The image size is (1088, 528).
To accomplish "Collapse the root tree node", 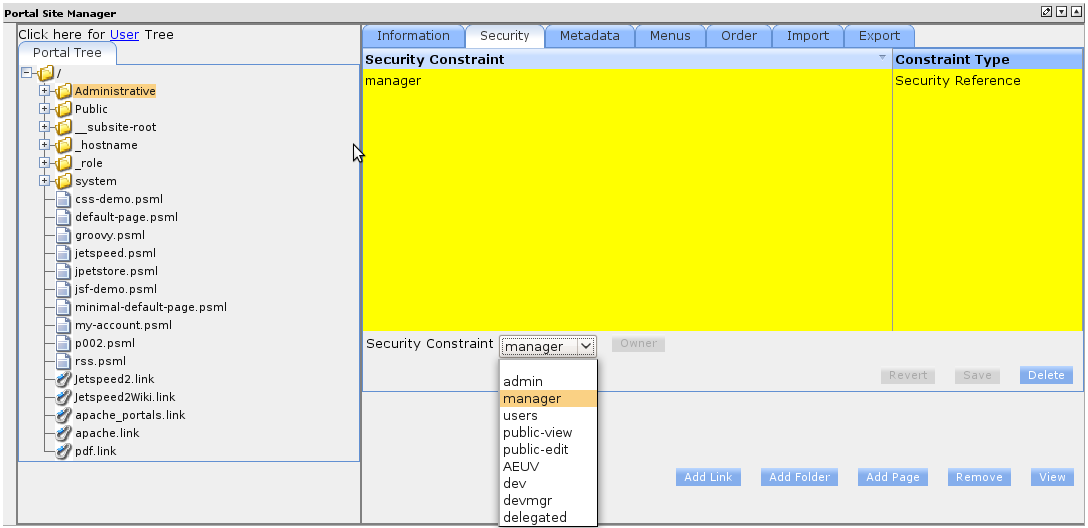I will click(26, 73).
